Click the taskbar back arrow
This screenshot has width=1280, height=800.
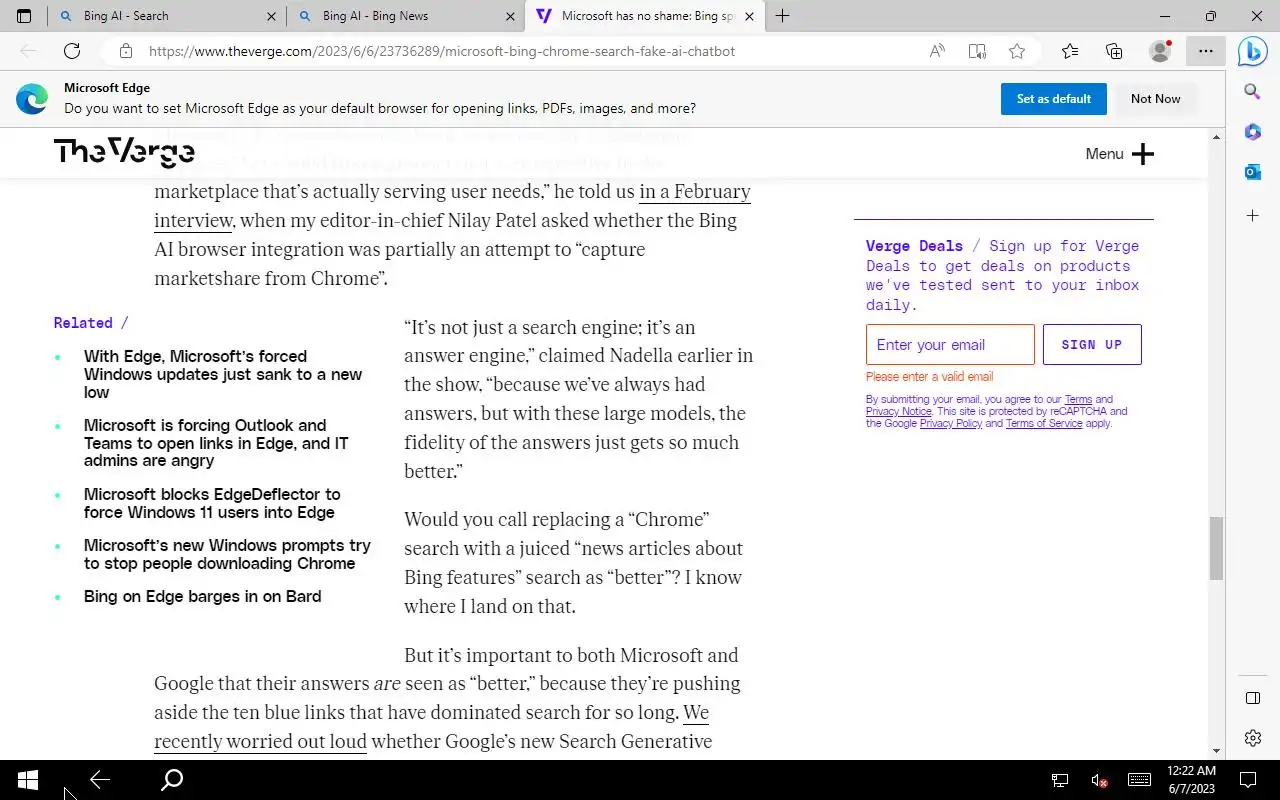click(x=100, y=780)
